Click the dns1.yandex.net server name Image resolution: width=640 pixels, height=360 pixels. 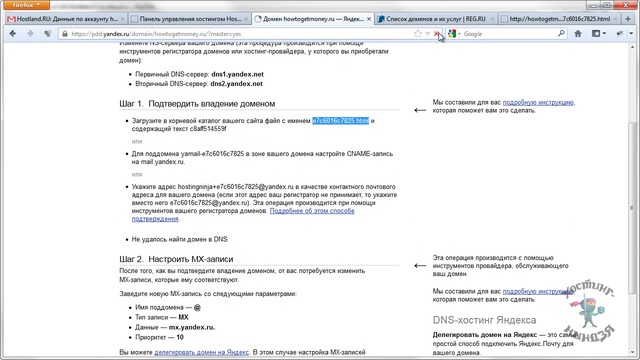[238, 74]
